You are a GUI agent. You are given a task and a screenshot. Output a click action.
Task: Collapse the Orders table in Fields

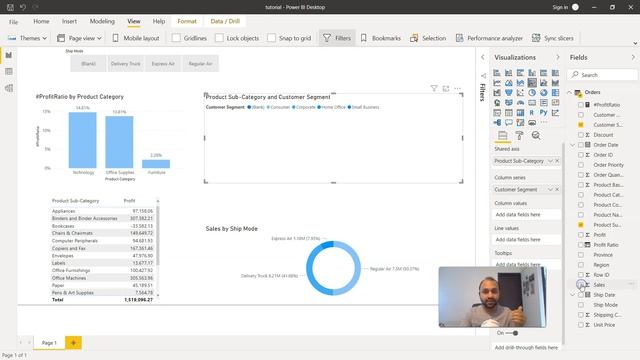(569, 92)
